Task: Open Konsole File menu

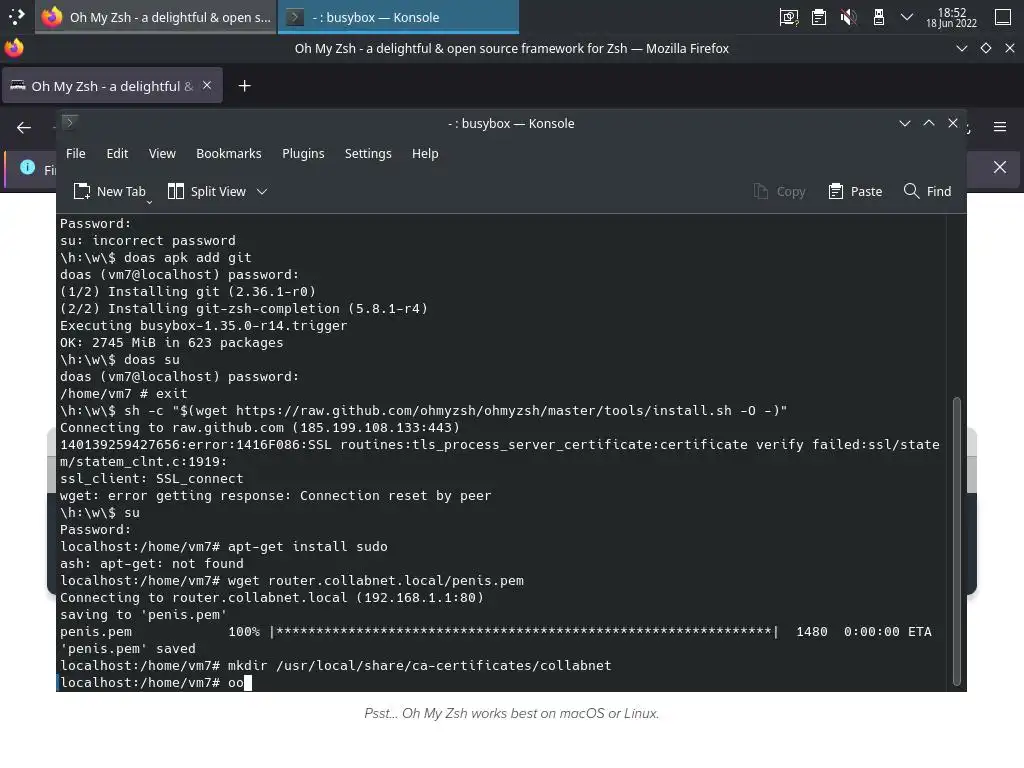Action: pyautogui.click(x=76, y=153)
